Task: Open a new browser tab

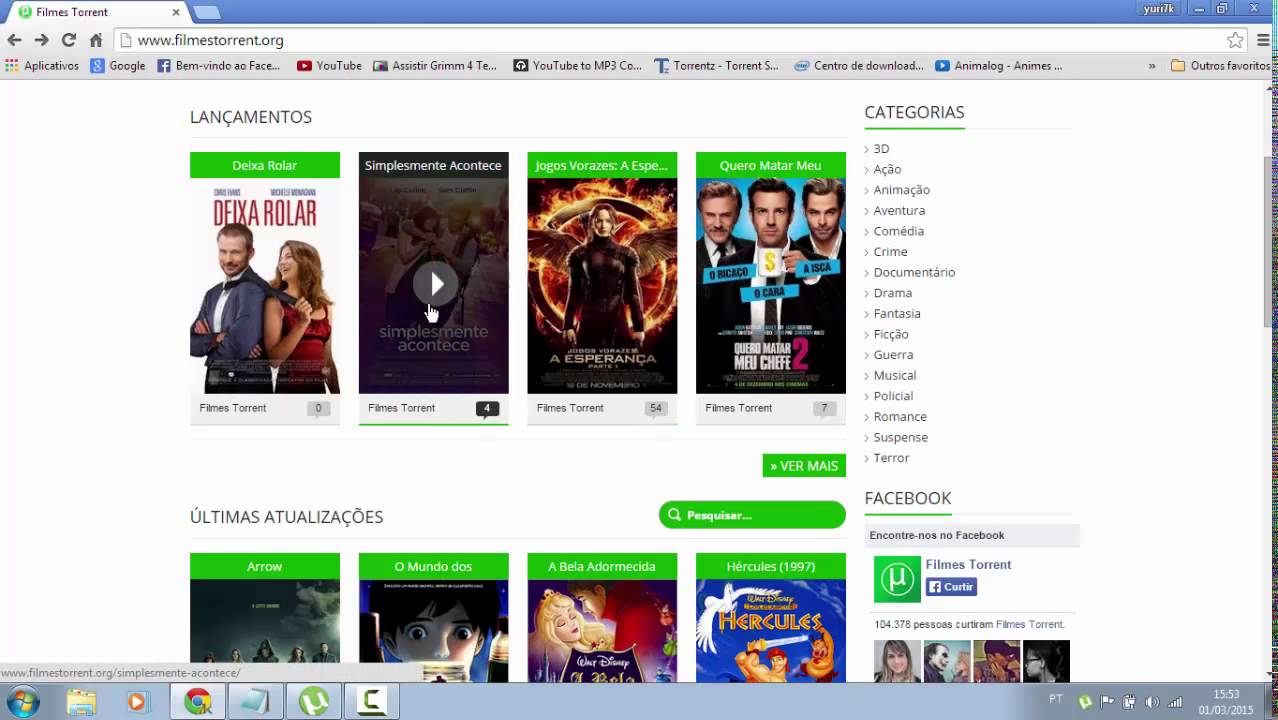Action: point(206,12)
